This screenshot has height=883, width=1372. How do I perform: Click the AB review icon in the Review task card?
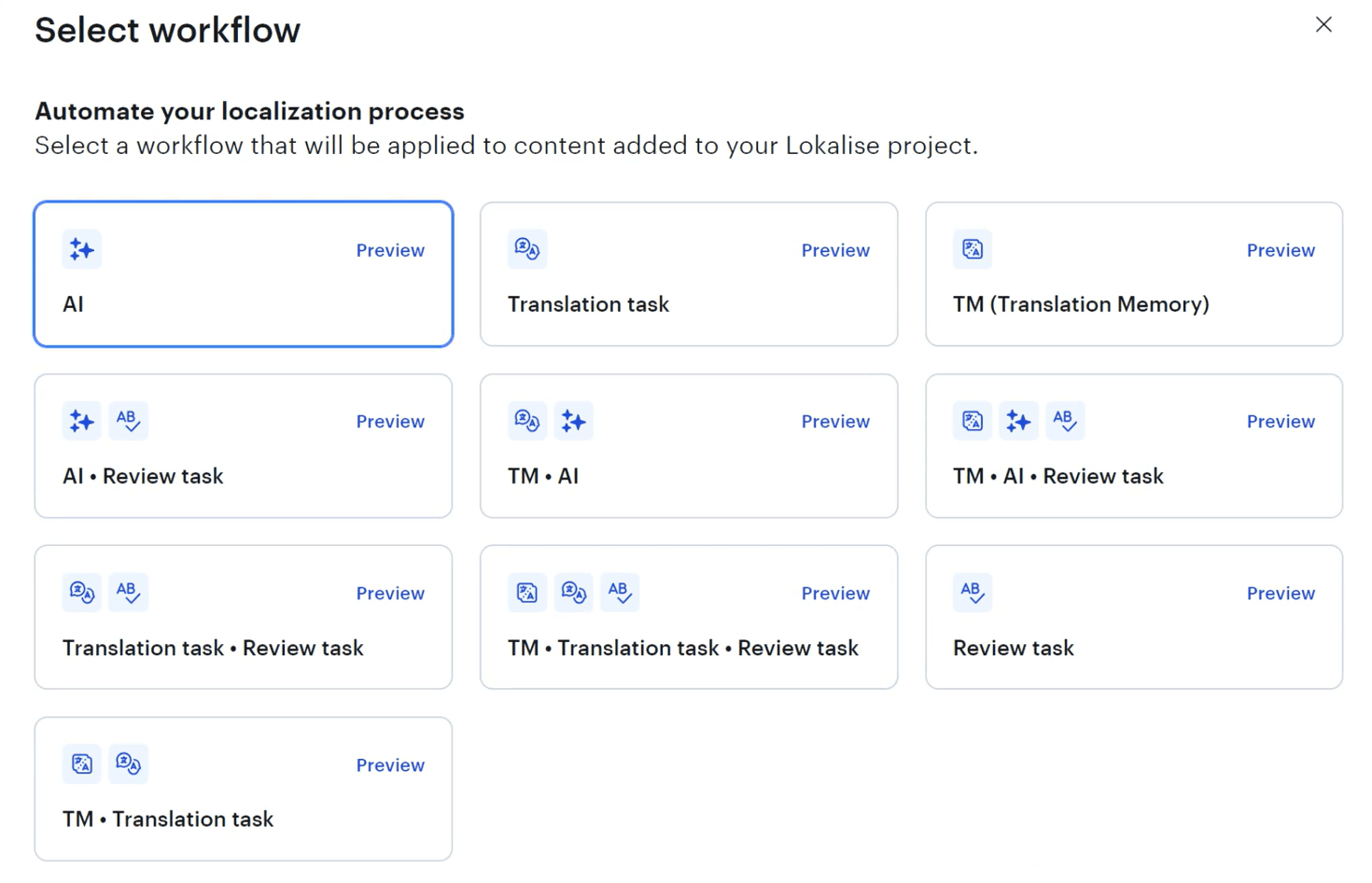[x=973, y=592]
